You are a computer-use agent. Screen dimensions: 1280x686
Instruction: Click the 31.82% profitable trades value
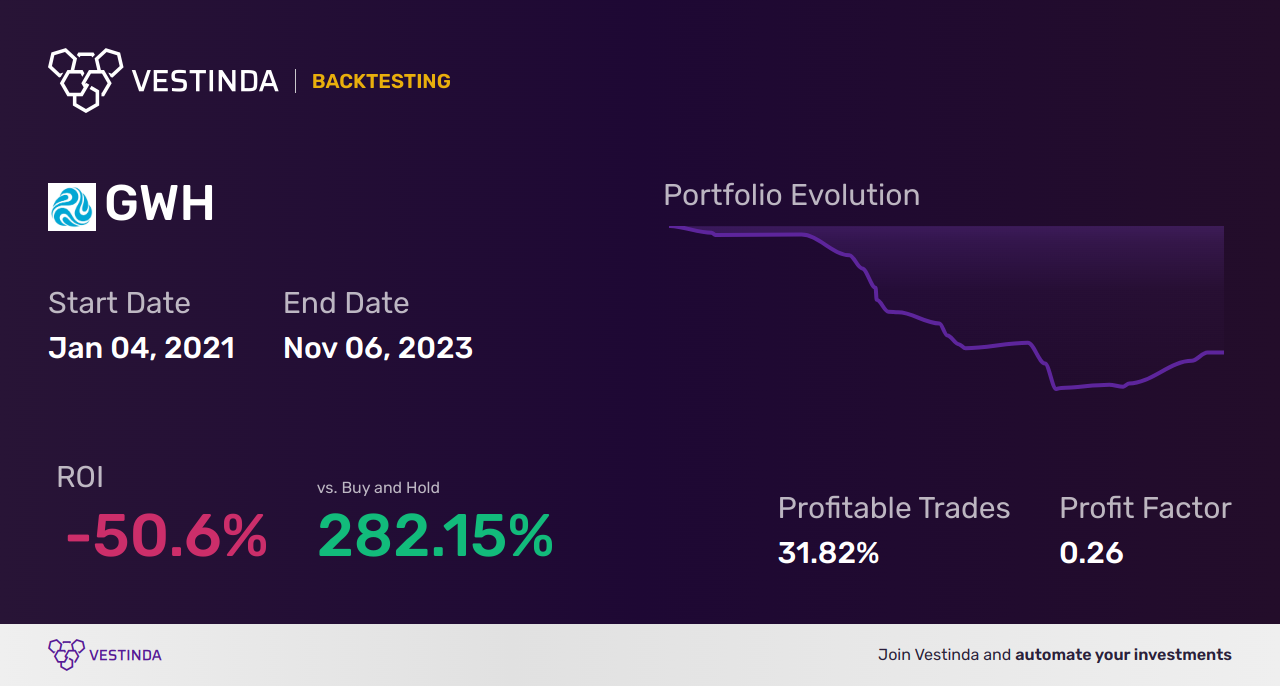click(x=828, y=552)
